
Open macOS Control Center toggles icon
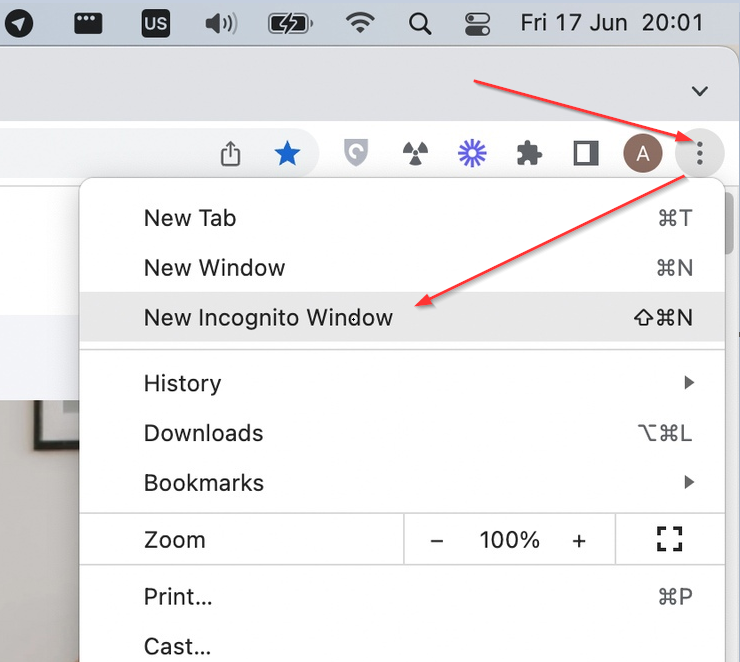click(479, 23)
